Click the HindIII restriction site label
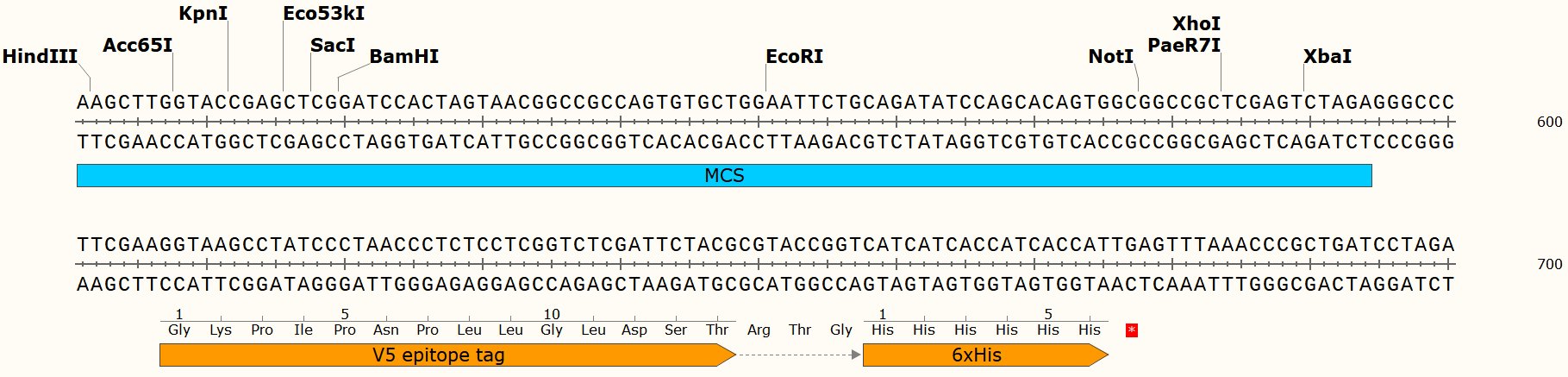The height and width of the screenshot is (377, 1568). click(40, 57)
